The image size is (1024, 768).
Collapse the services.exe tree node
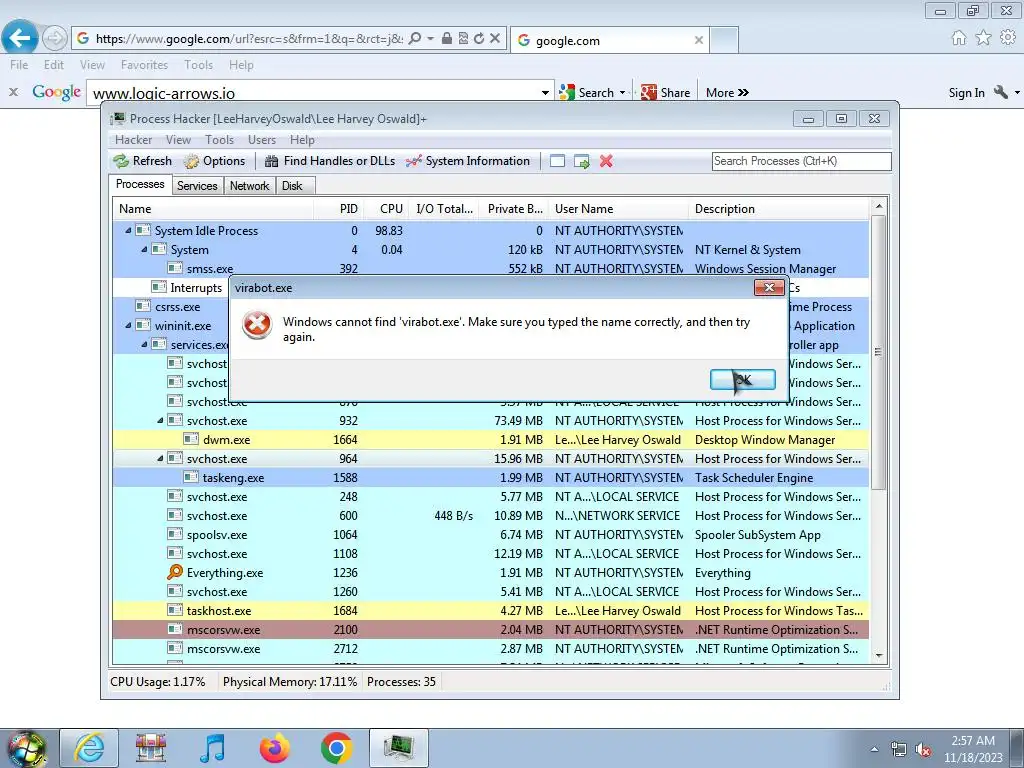[x=144, y=344]
